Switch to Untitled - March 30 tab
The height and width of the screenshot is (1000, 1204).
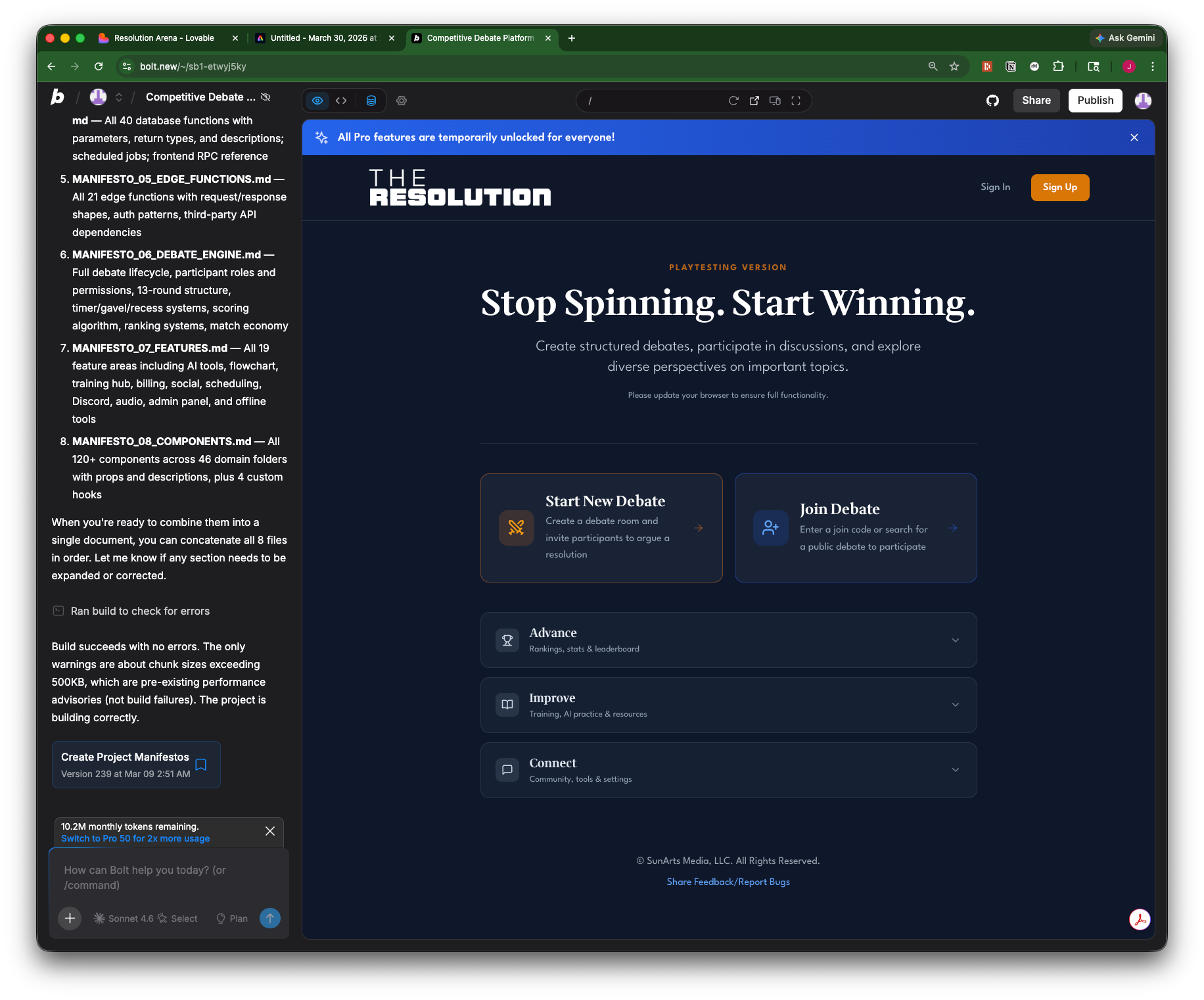point(323,38)
